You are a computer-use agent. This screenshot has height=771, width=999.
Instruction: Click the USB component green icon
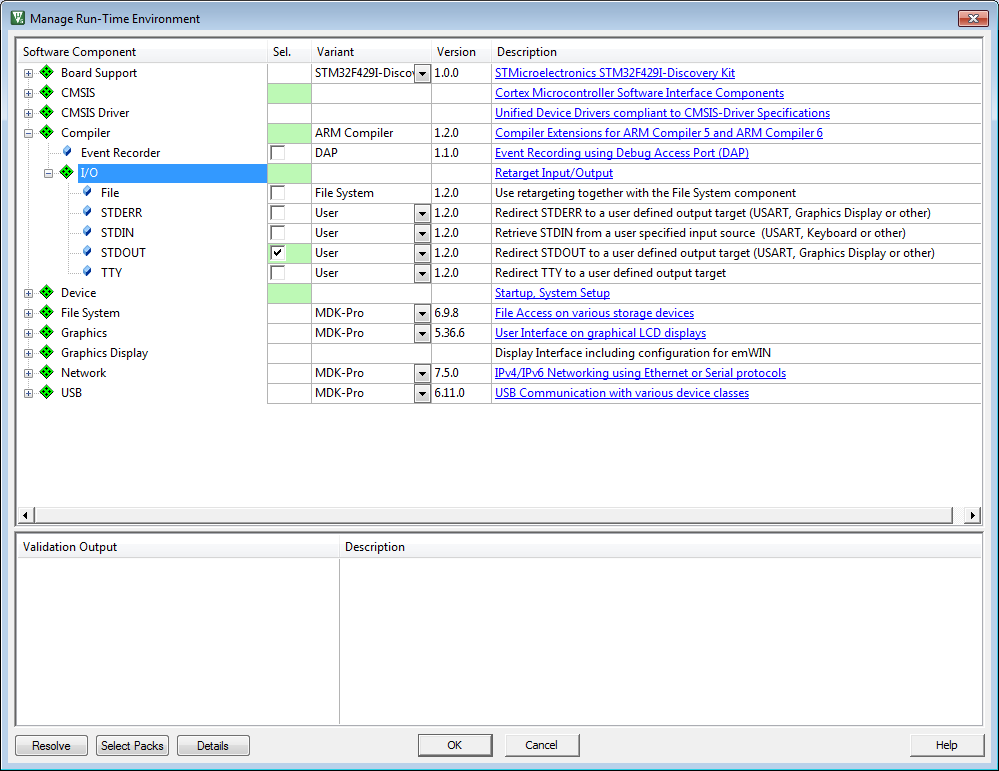point(46,393)
